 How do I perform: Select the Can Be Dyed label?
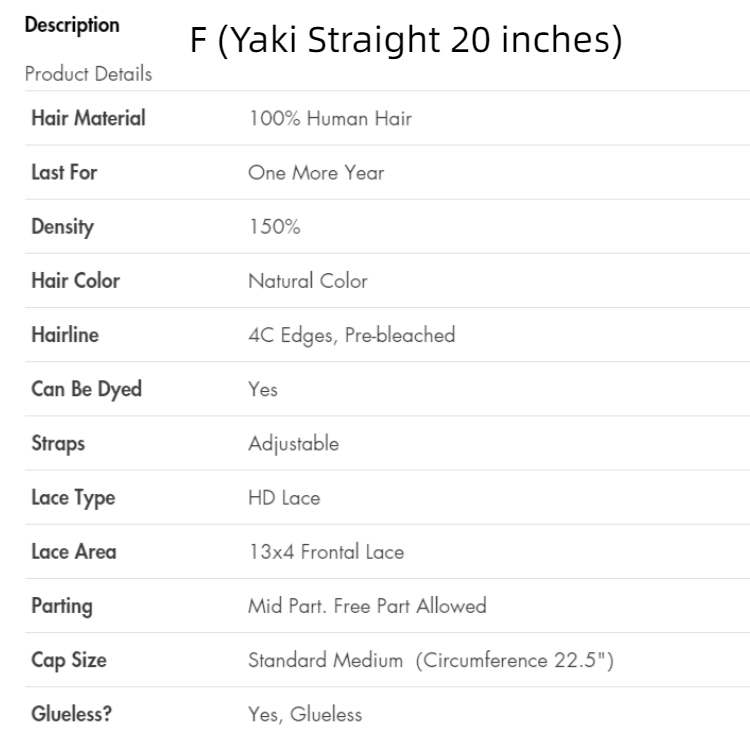pos(86,389)
